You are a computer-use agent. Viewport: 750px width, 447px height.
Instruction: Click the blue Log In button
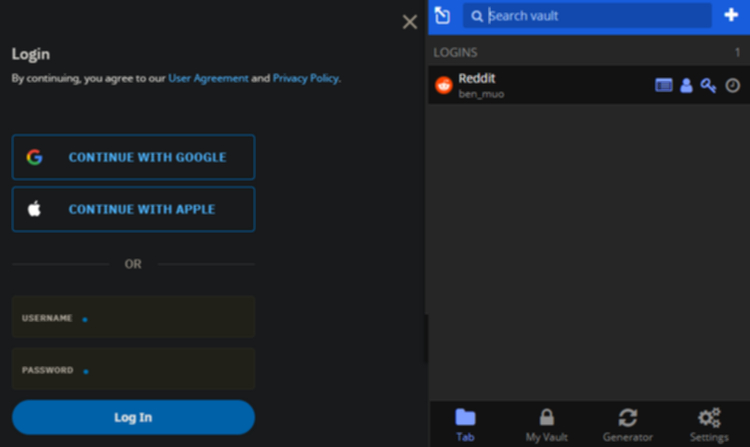click(x=133, y=417)
